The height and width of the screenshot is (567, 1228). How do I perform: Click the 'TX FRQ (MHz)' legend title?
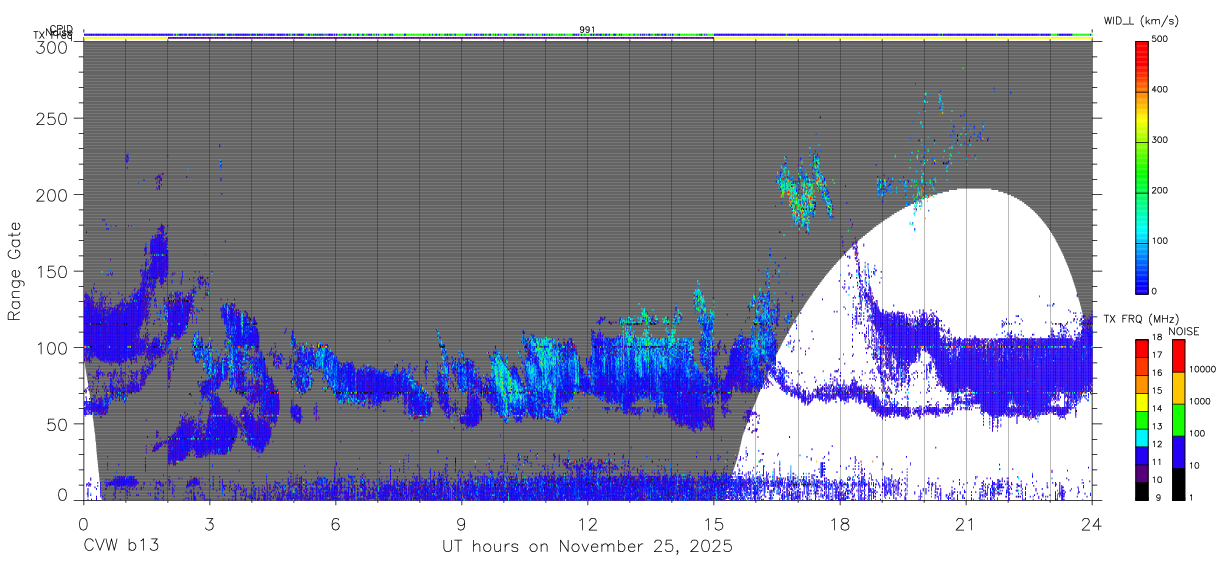pyautogui.click(x=1141, y=318)
